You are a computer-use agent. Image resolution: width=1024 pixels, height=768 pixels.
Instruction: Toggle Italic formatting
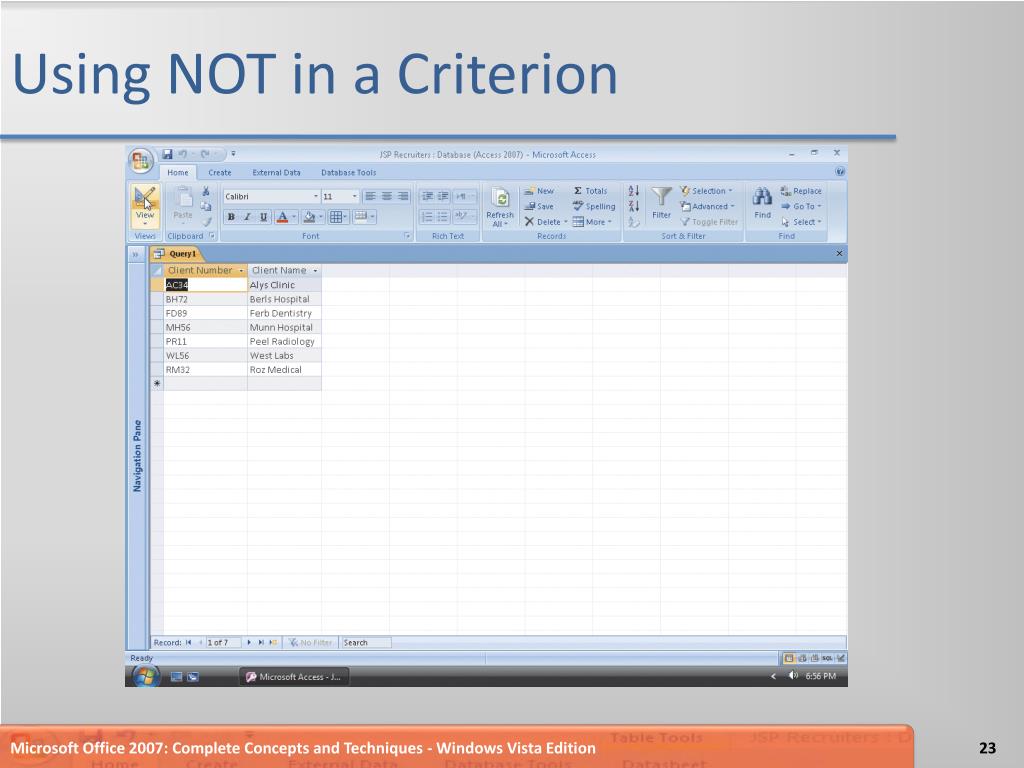248,217
